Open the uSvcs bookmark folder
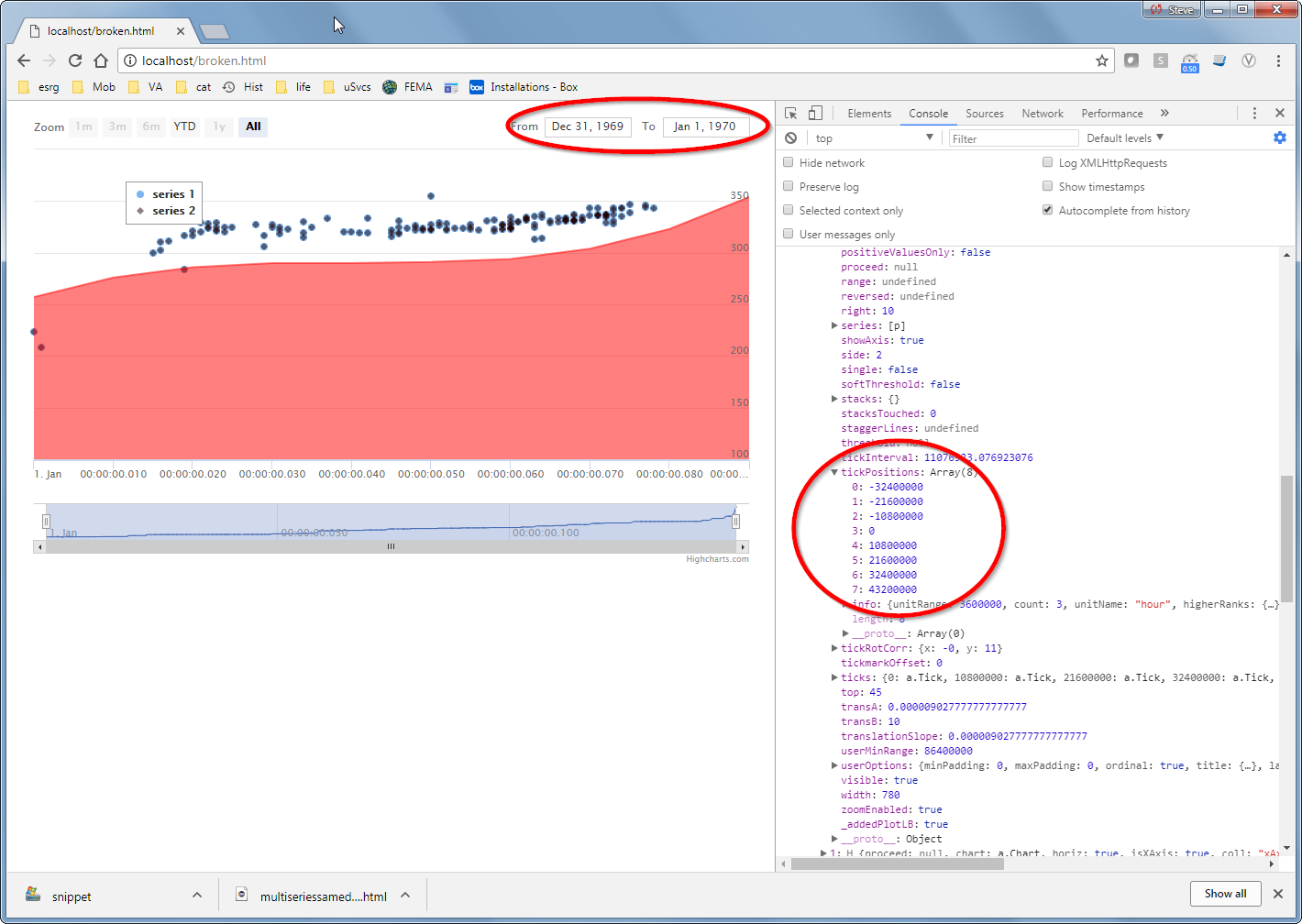The width and height of the screenshot is (1302, 924). 348,87
